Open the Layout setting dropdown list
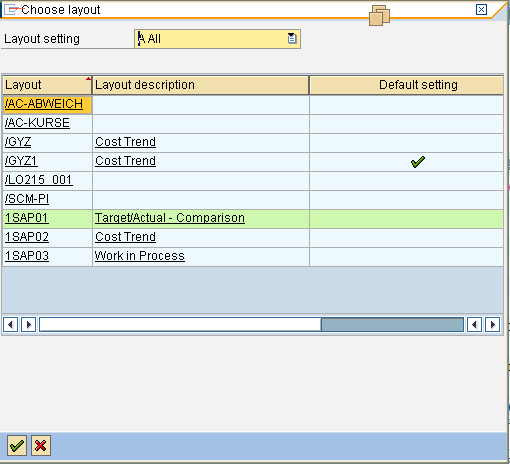This screenshot has width=510, height=464. point(292,39)
